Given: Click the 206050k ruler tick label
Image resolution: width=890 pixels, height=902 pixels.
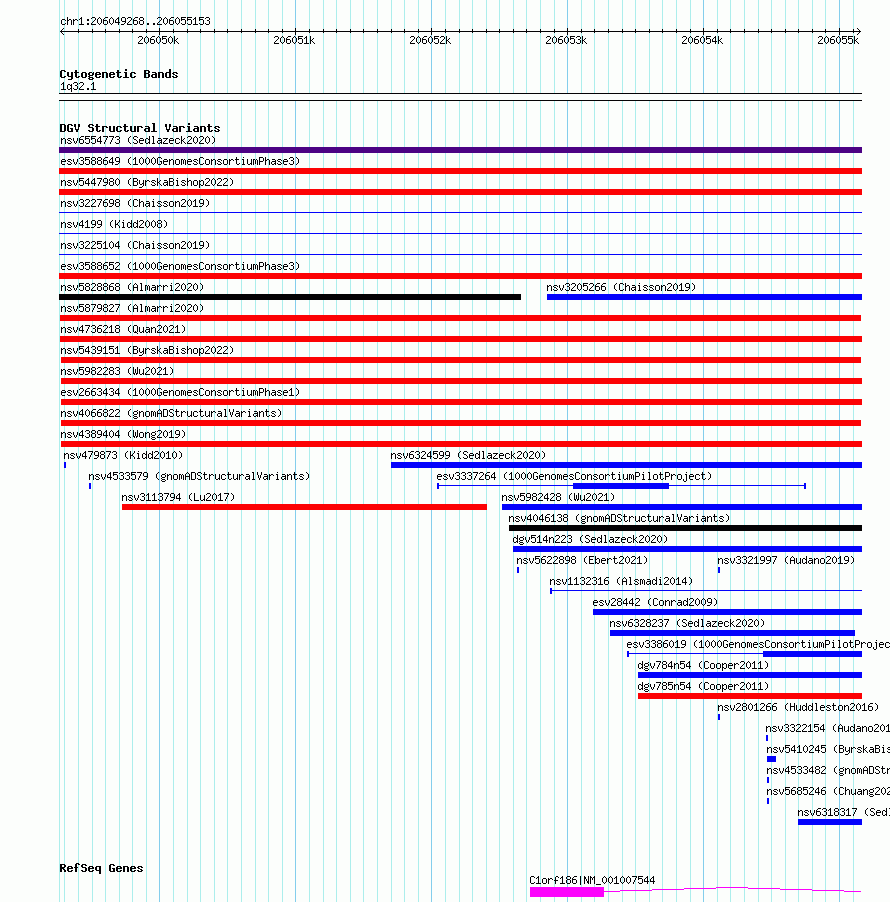Looking at the screenshot, I should pos(158,40).
